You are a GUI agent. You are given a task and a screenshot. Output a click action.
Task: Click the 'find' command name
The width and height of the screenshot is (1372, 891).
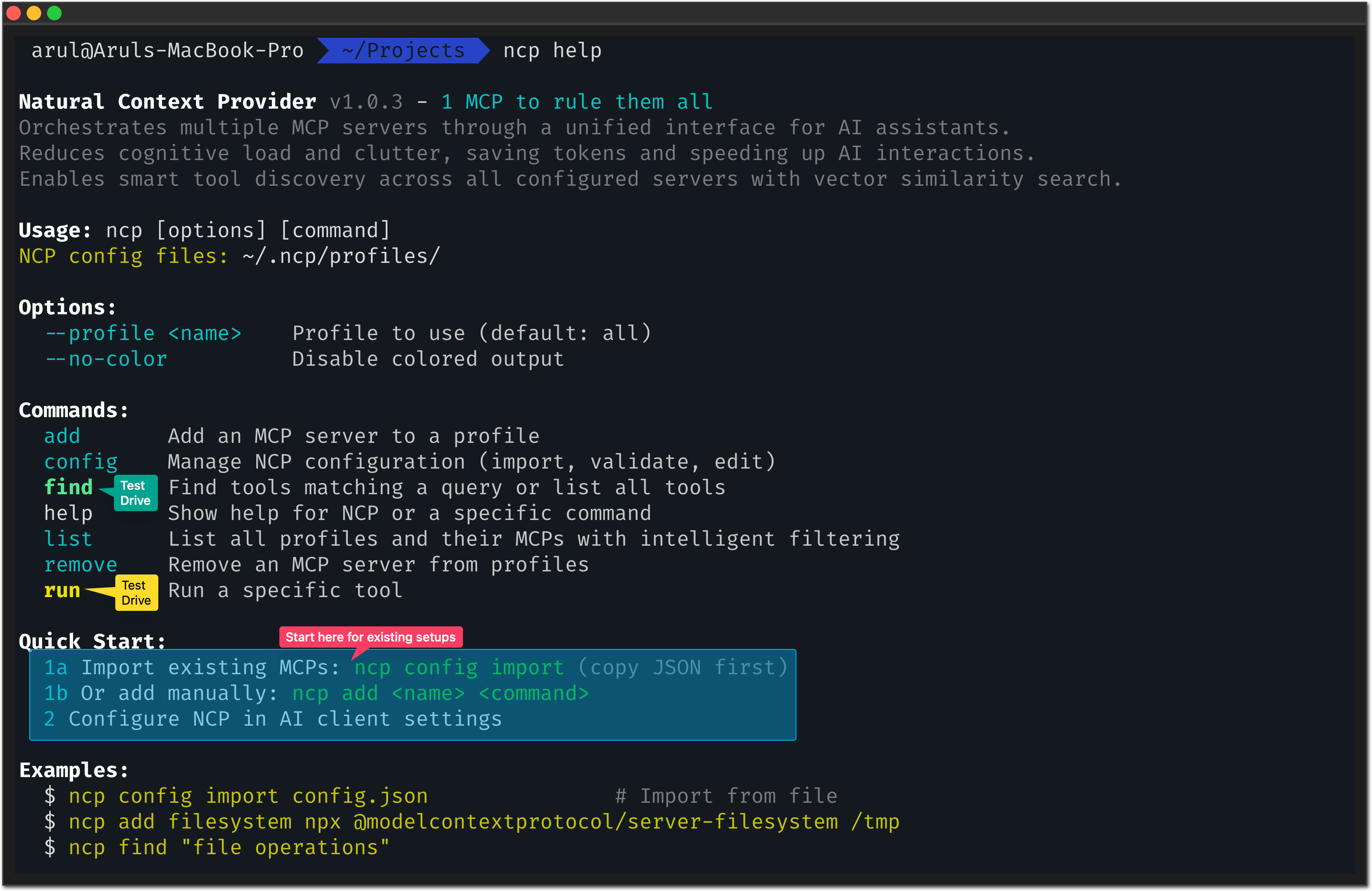tap(69, 488)
